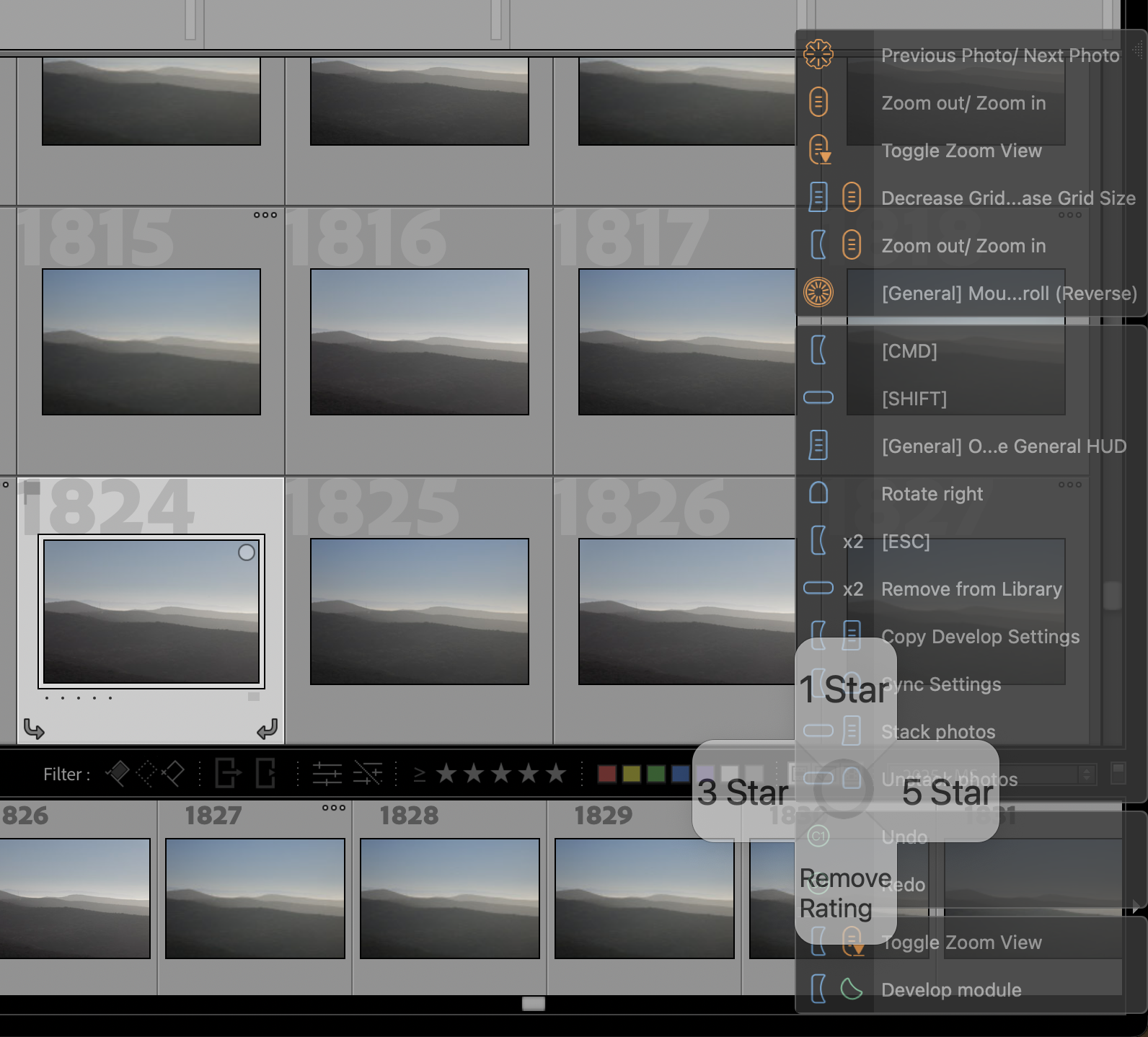Click 3 Star in the radial menu
This screenshot has width=1148, height=1037.
pos(742,792)
